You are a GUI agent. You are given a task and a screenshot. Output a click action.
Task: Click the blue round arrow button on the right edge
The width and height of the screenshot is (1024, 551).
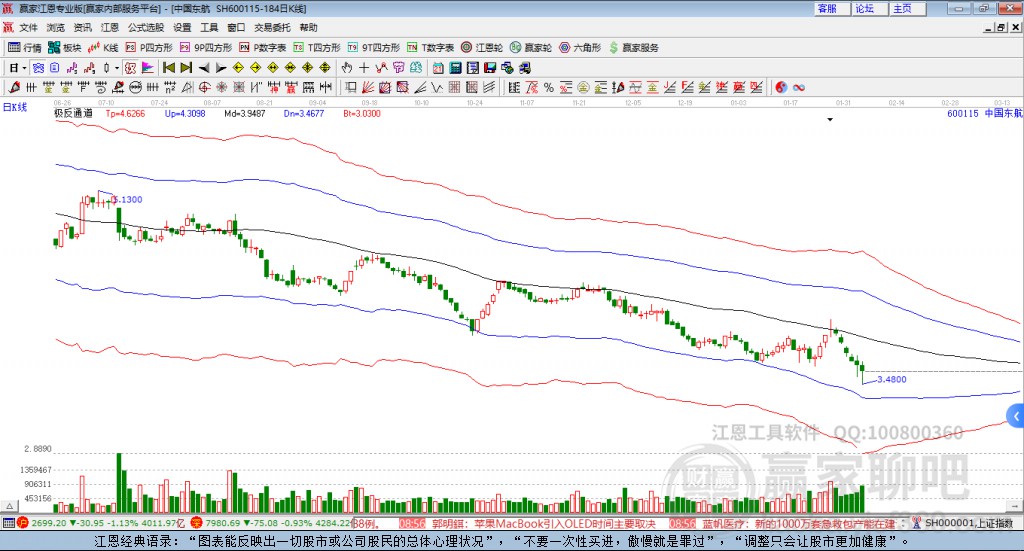tap(1016, 414)
